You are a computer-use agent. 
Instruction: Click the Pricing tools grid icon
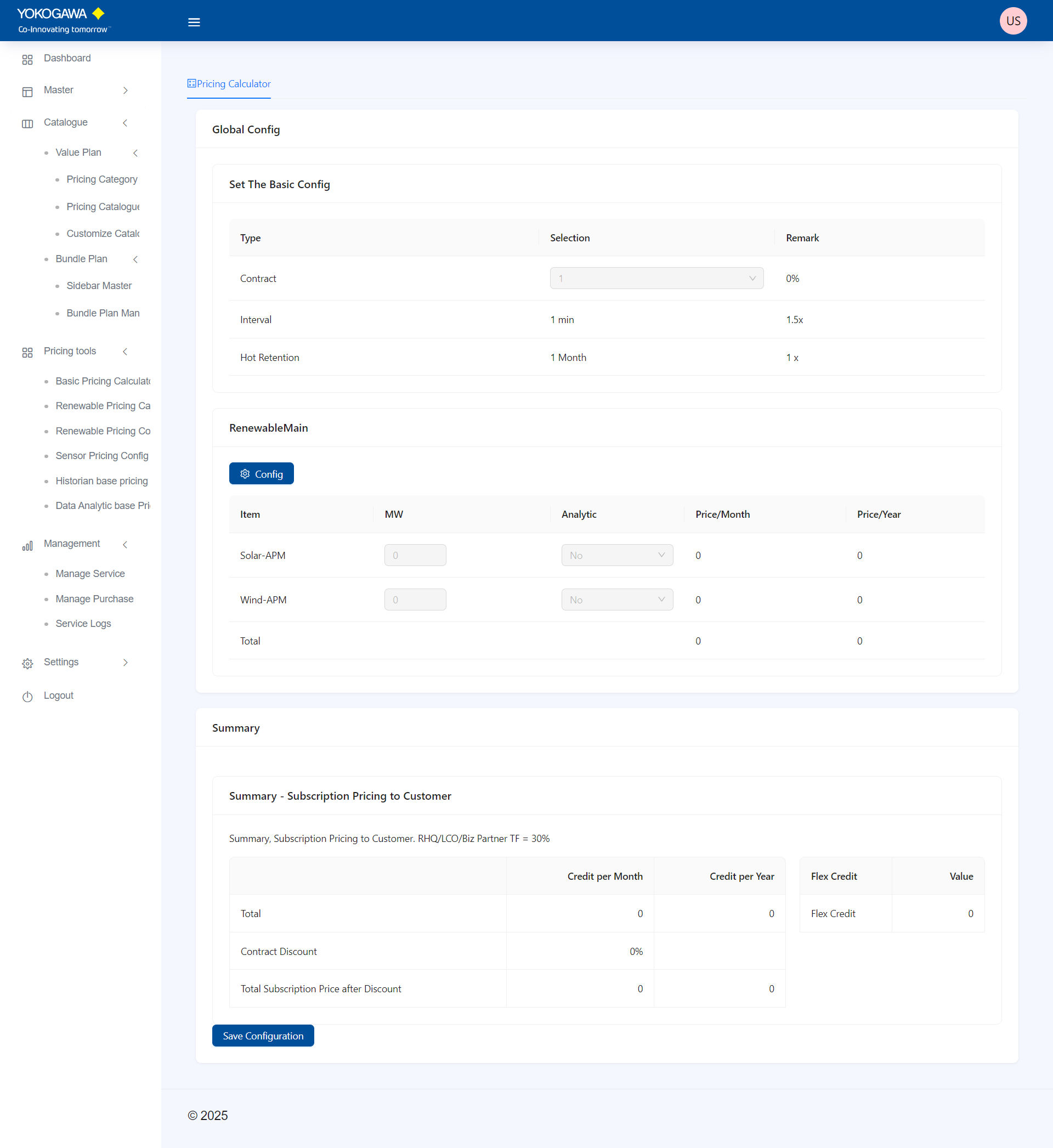point(27,352)
